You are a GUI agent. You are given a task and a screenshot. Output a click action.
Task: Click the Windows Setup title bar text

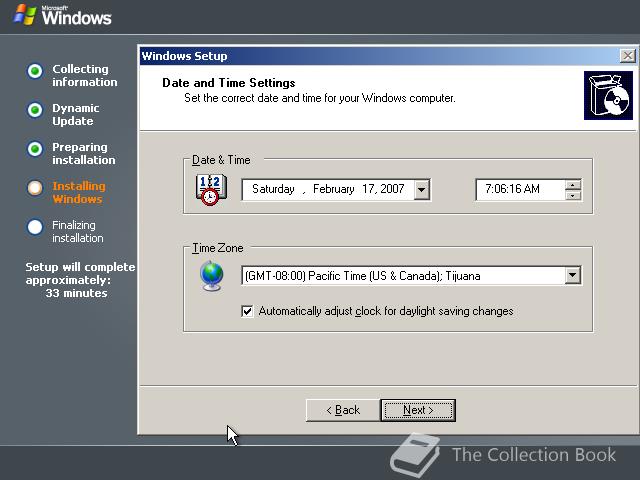(184, 56)
